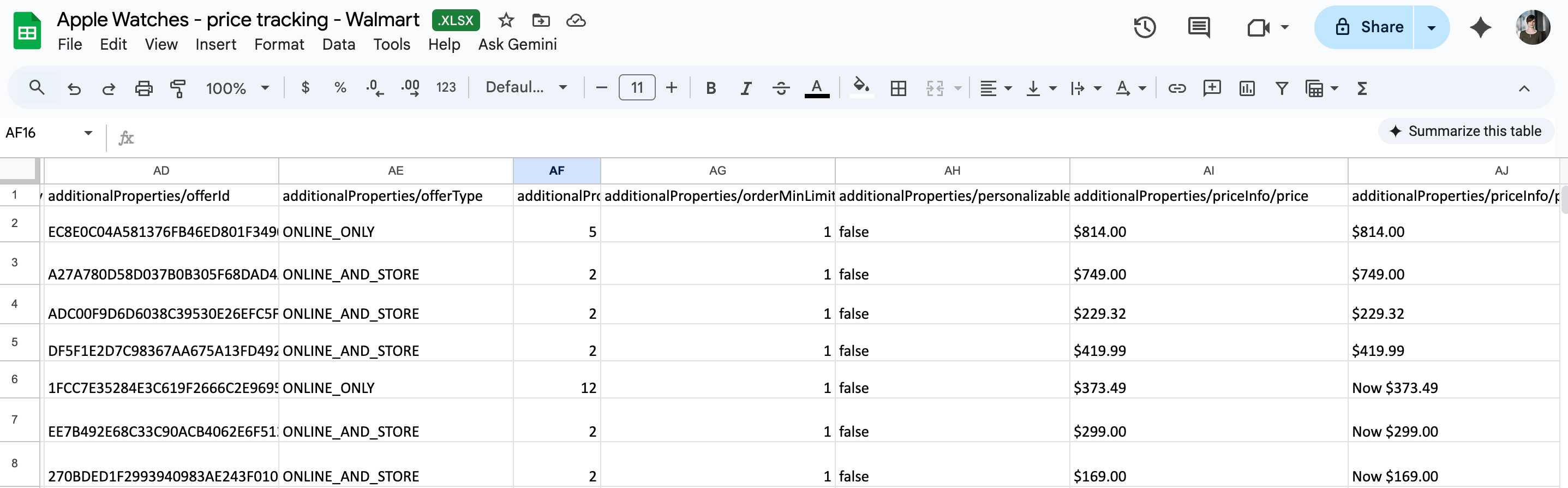
Task: Toggle italic formatting
Action: click(x=746, y=88)
